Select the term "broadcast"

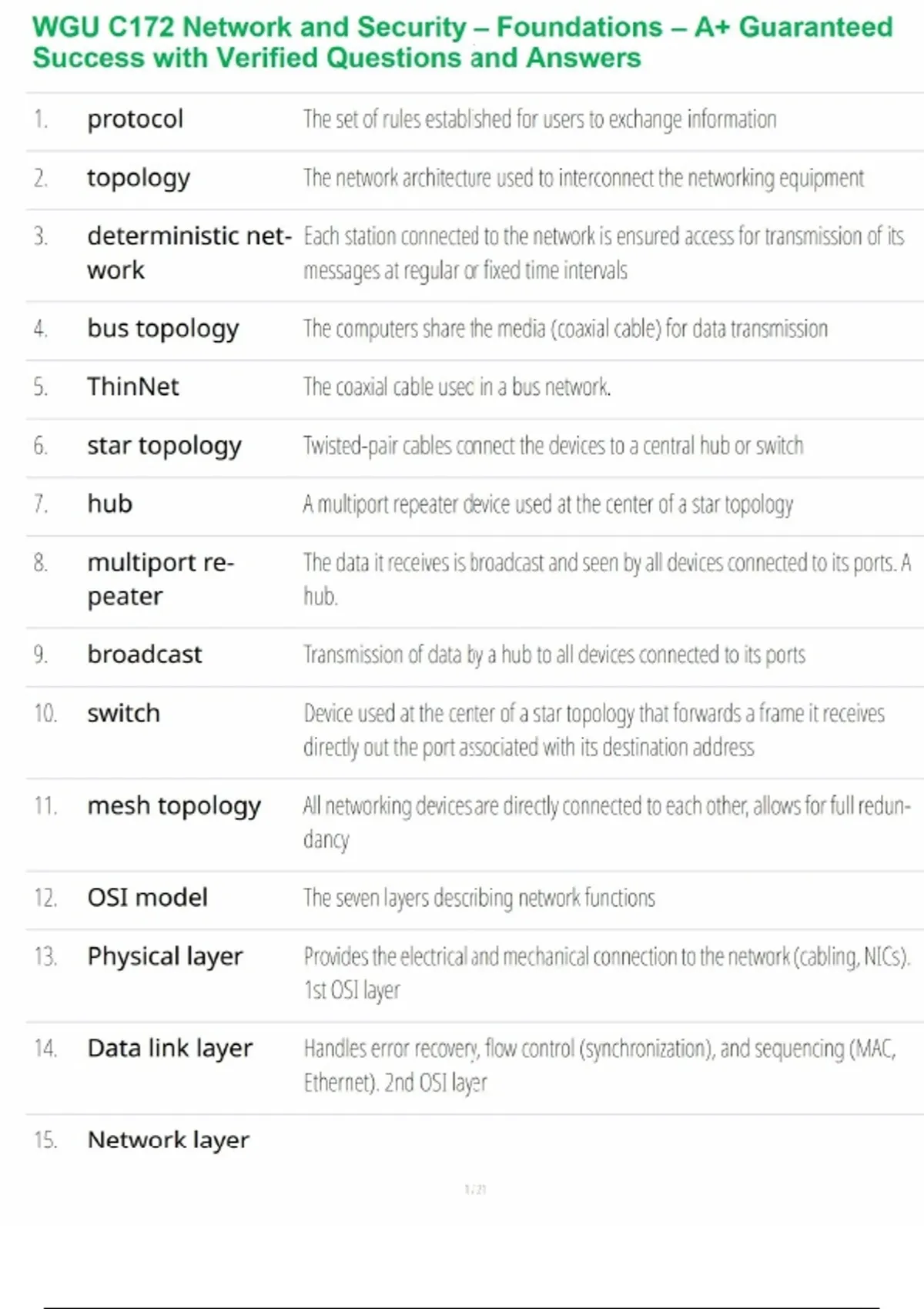(x=144, y=654)
